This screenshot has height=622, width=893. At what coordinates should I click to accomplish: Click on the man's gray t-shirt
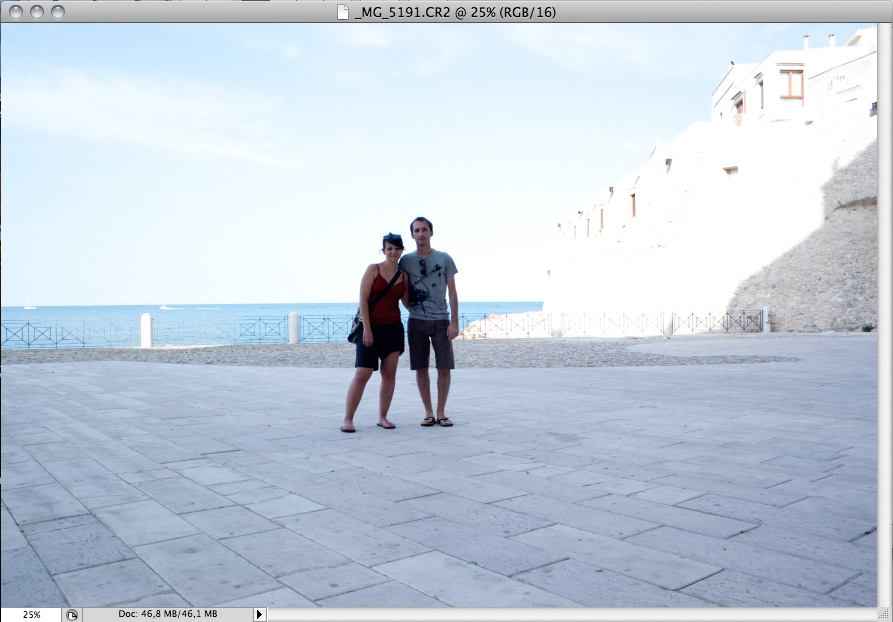430,285
